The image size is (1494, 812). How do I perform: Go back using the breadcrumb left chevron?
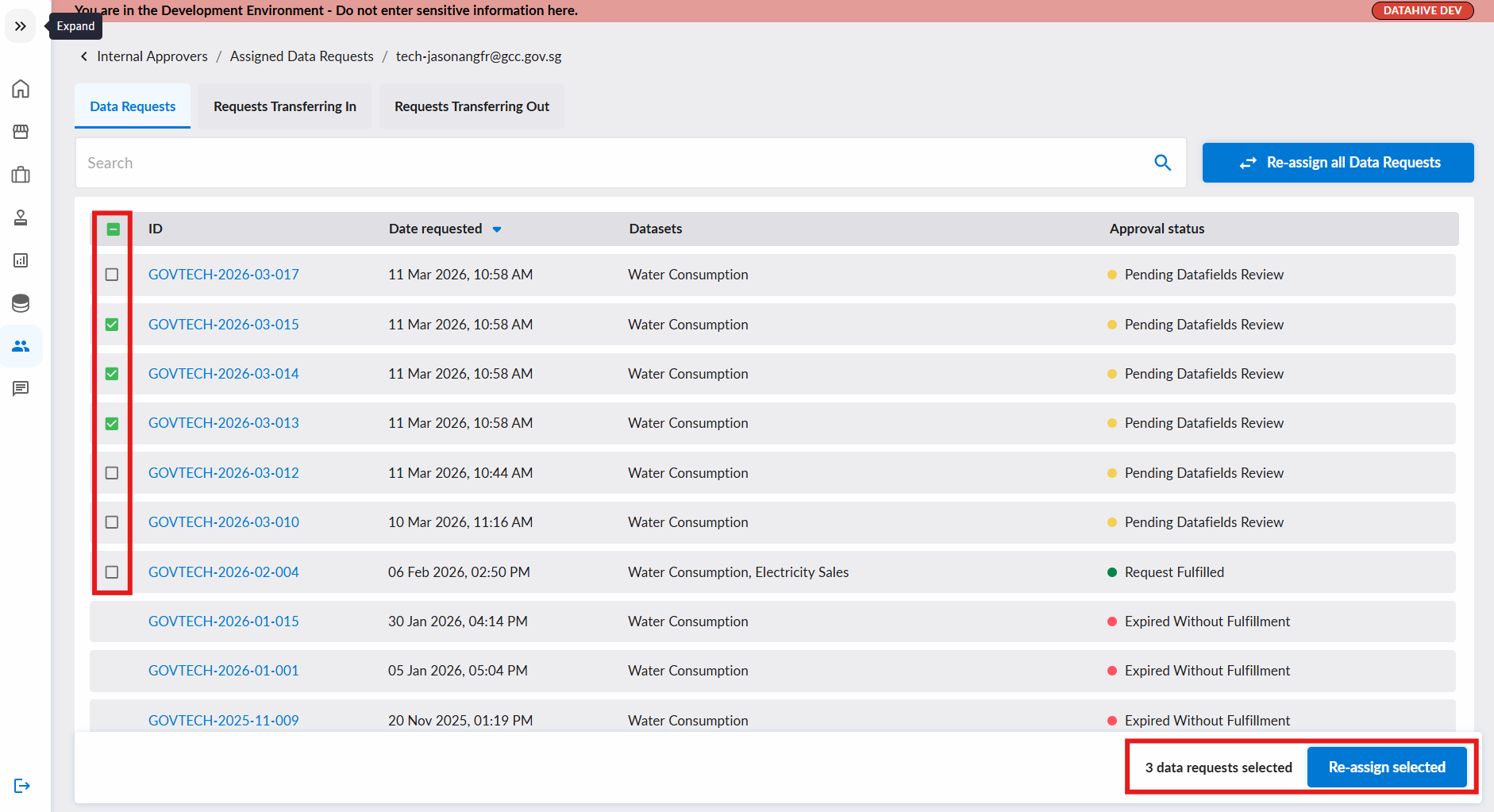pos(84,56)
